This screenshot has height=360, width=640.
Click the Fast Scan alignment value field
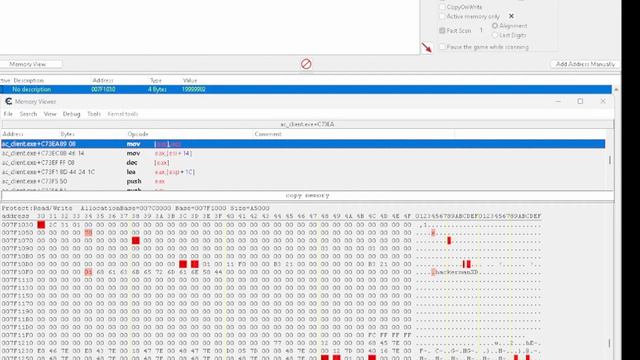(481, 30)
